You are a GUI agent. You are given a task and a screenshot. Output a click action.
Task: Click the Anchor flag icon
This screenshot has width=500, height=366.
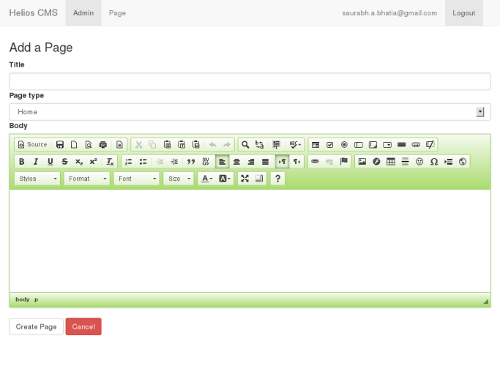pyautogui.click(x=344, y=162)
